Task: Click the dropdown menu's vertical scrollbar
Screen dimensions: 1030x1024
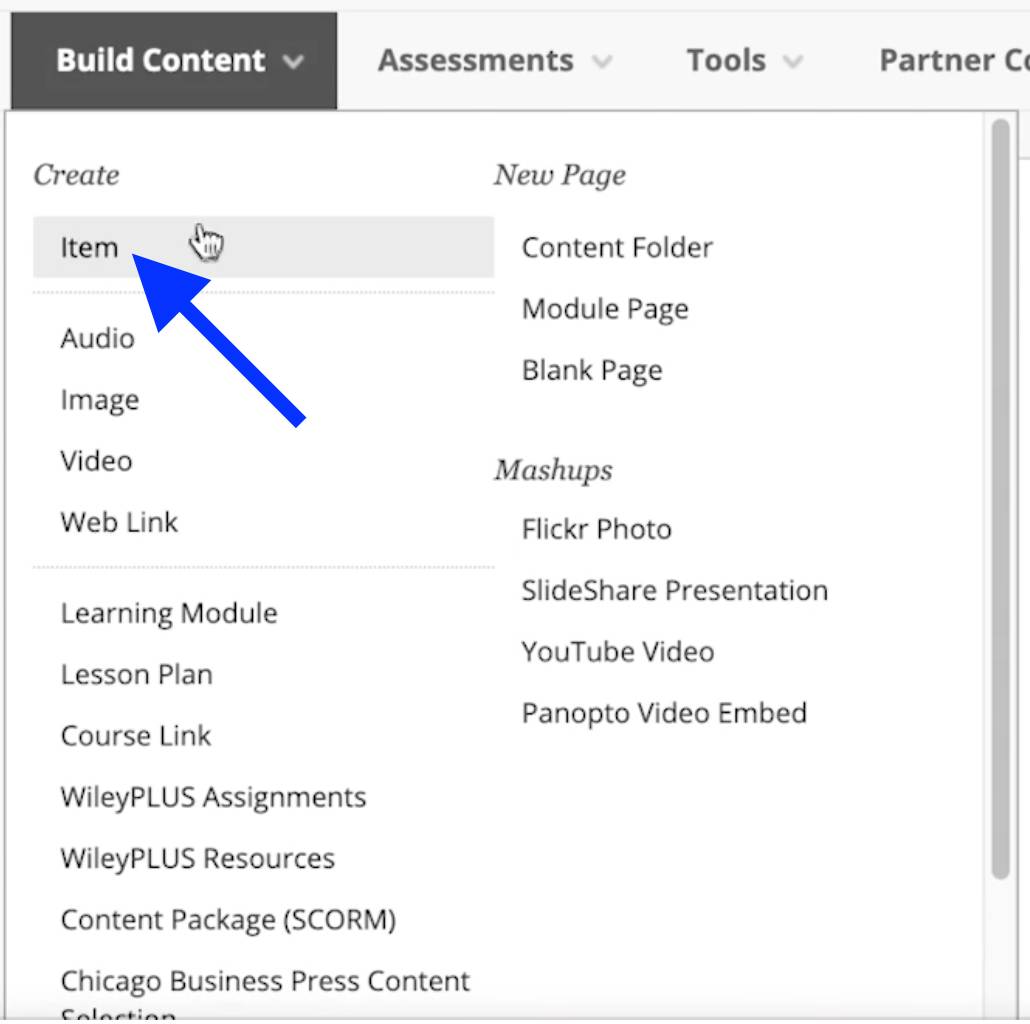Action: click(x=1000, y=500)
